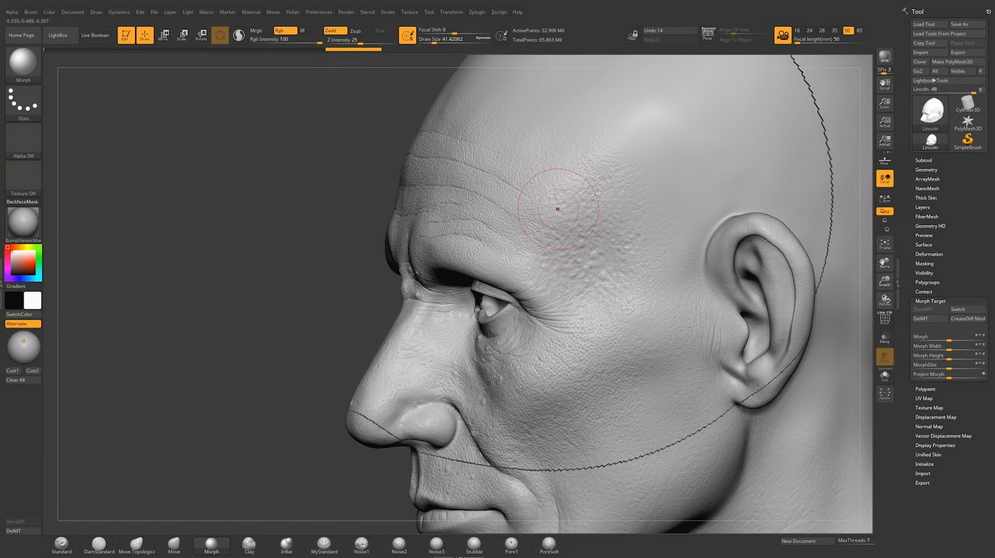Open the Brush menu

tap(30, 12)
